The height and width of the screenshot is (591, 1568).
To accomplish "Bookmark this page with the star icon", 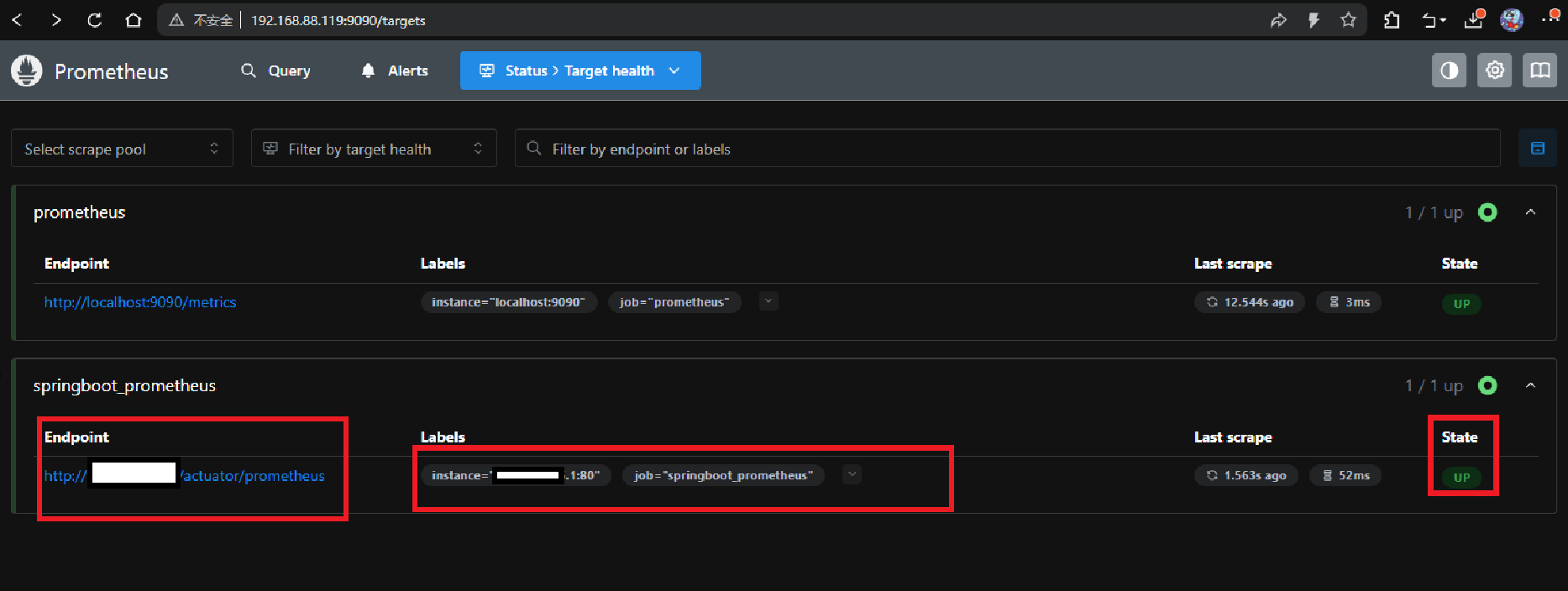I will click(1348, 19).
